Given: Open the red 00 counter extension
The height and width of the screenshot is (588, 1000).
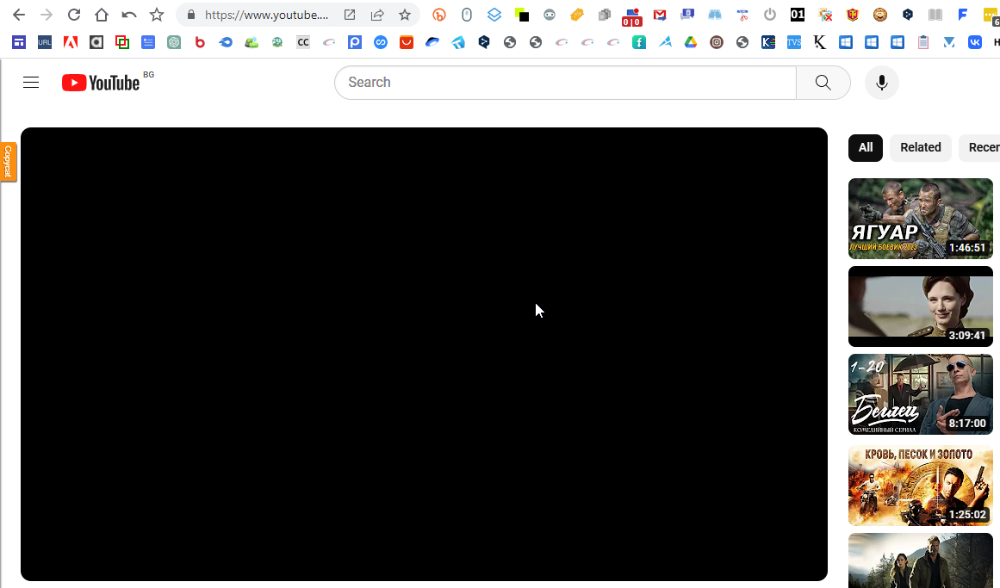Looking at the screenshot, I should click(x=632, y=18).
